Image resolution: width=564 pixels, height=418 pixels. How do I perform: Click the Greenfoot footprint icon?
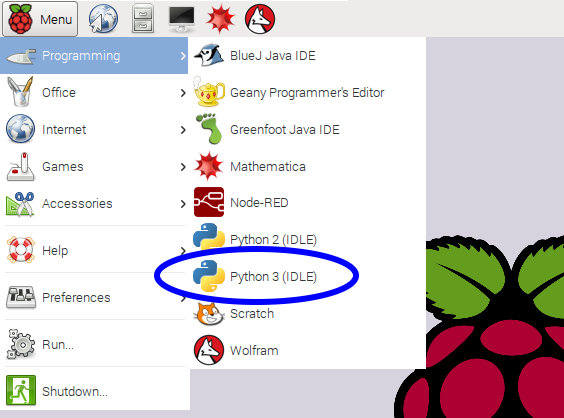(209, 129)
